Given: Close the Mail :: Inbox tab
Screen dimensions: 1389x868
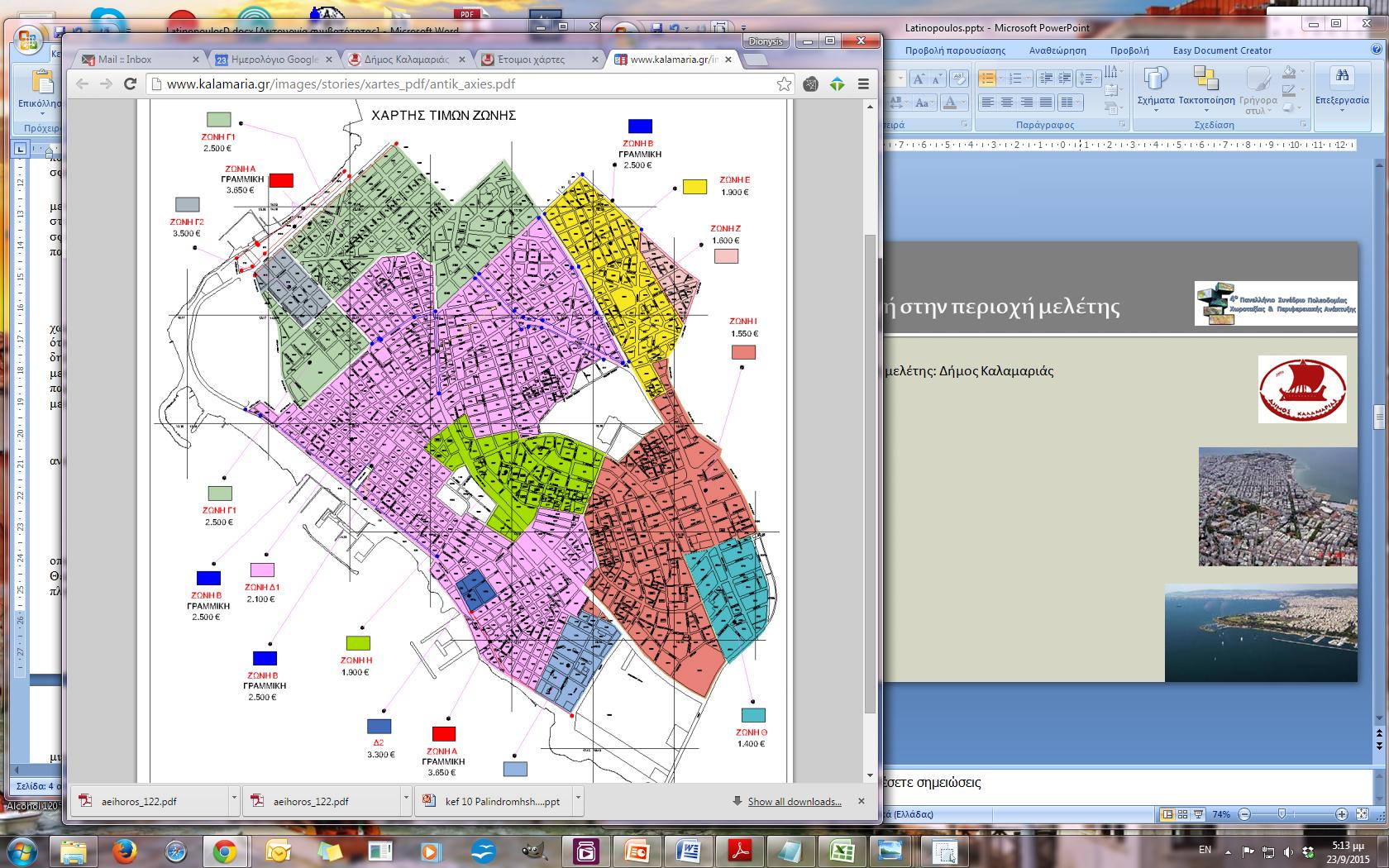Looking at the screenshot, I should click(x=196, y=60).
